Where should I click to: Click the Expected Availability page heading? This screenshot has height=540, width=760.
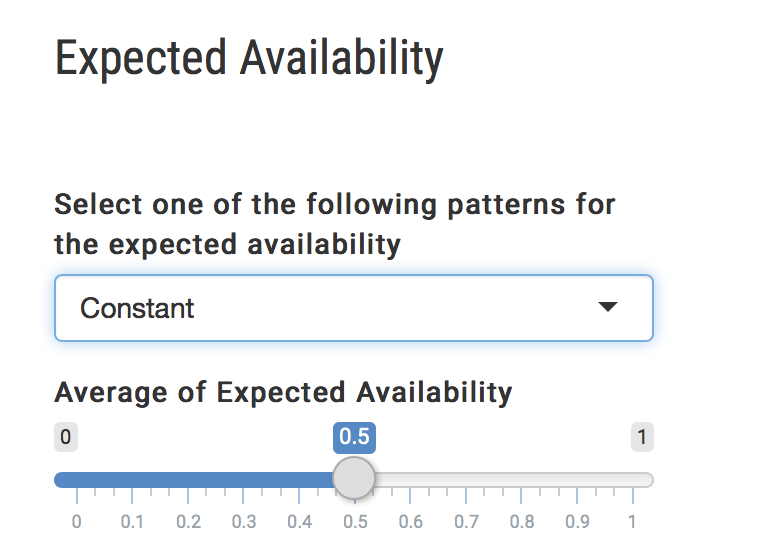(x=249, y=59)
